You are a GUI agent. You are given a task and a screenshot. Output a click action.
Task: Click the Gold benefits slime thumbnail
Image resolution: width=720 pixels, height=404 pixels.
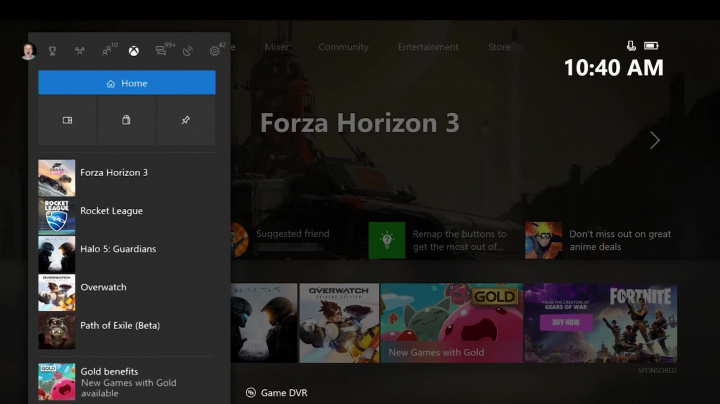[x=56, y=382]
